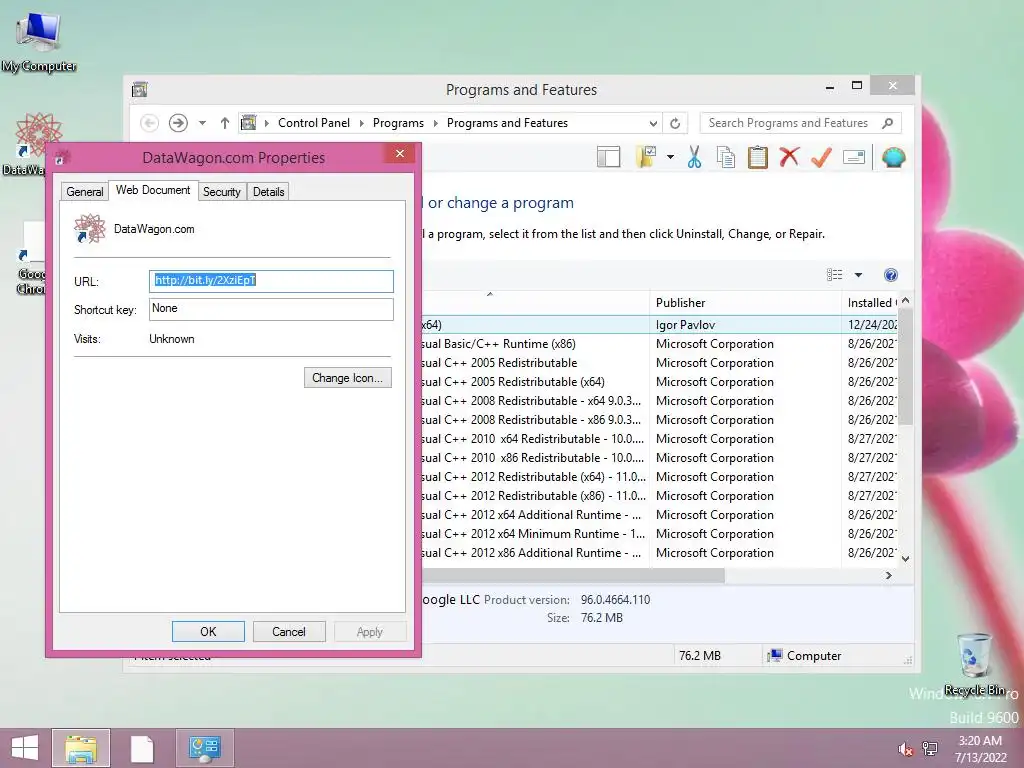The width and height of the screenshot is (1024, 768).
Task: Select Visual C++ 2012 x86 Additional Runtime
Action: 660,552
